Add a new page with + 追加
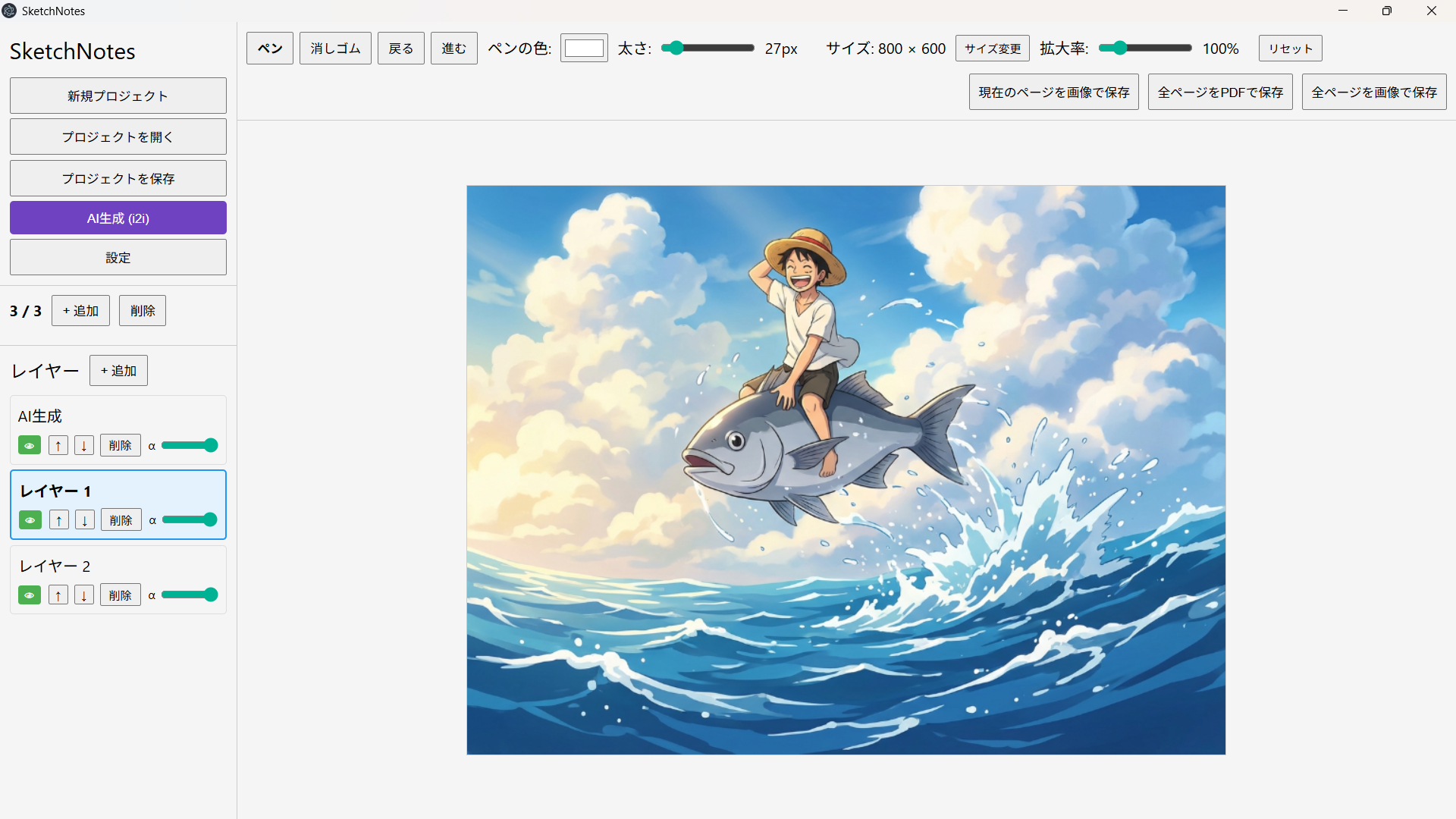Screen dimensions: 1456x819 pos(80,311)
